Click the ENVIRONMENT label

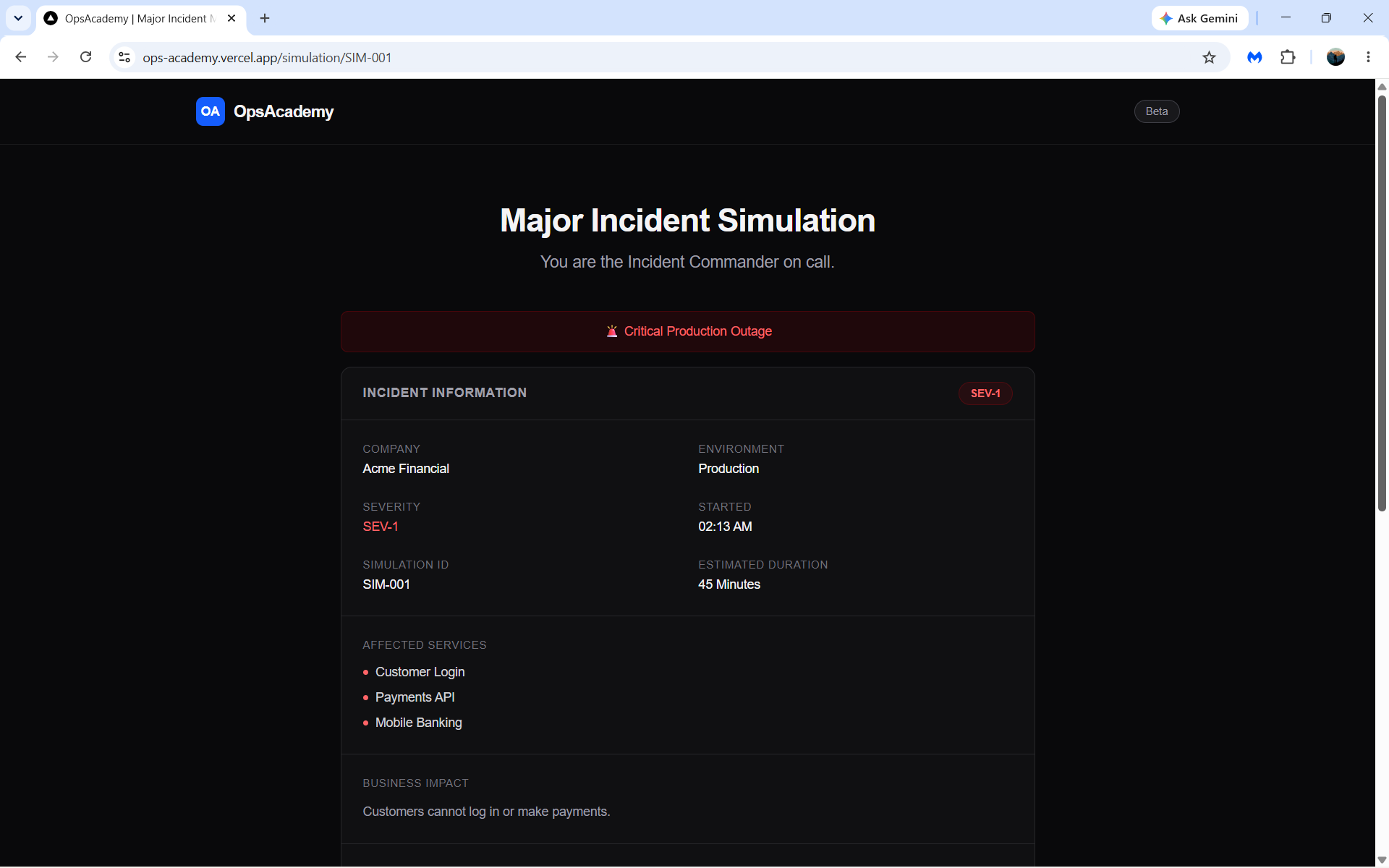point(741,449)
